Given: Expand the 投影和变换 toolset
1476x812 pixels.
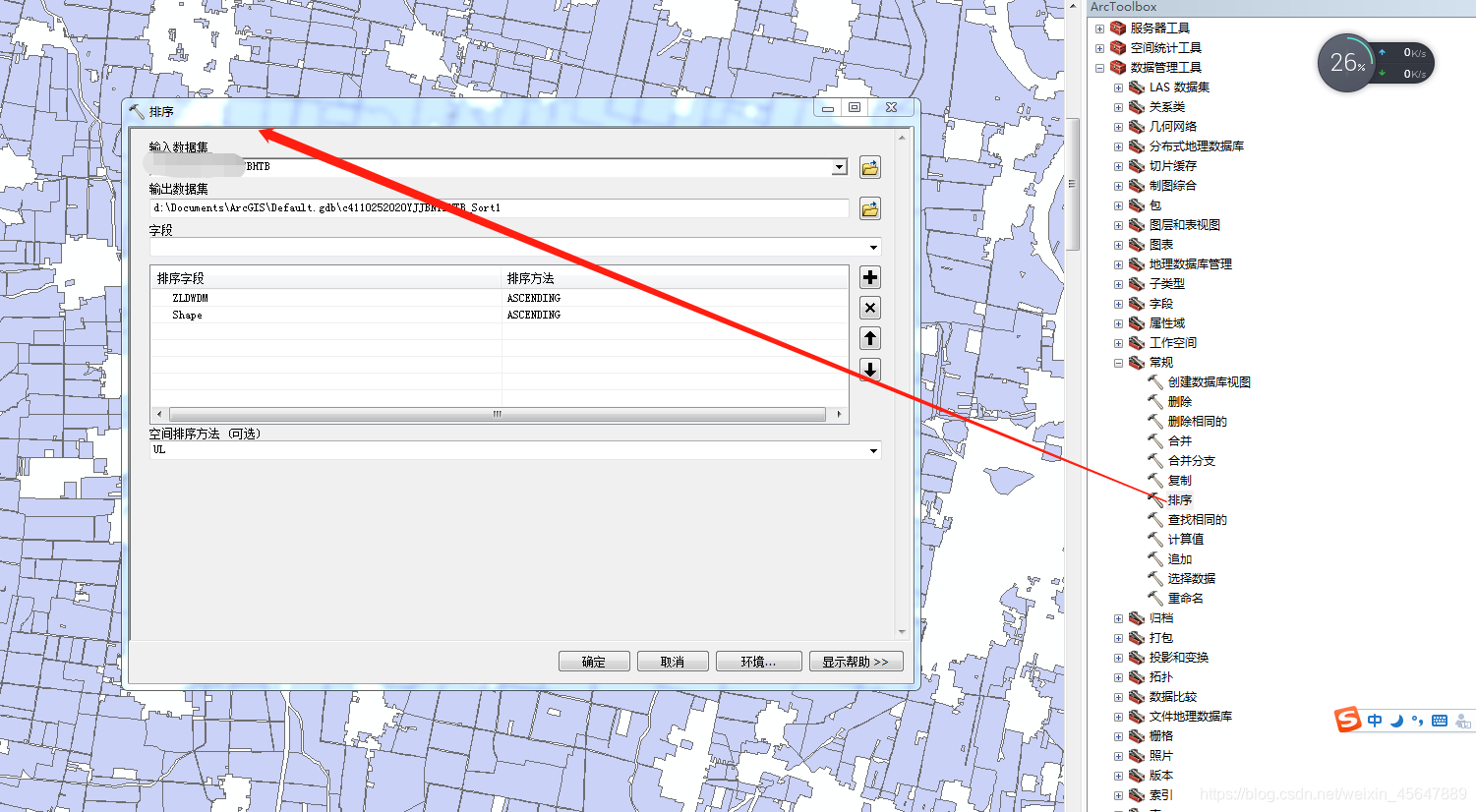Looking at the screenshot, I should click(x=1118, y=658).
